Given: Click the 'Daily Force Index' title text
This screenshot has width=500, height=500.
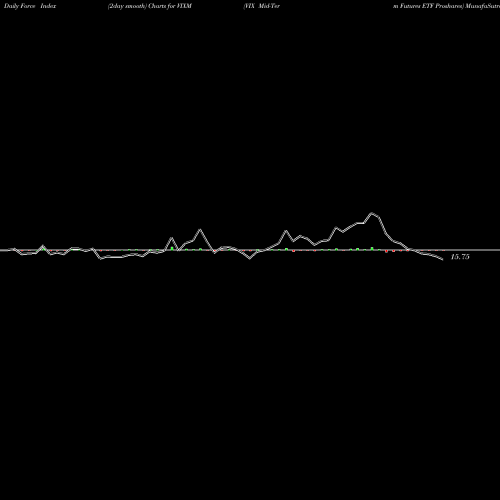Looking at the screenshot, I should (x=30, y=6).
